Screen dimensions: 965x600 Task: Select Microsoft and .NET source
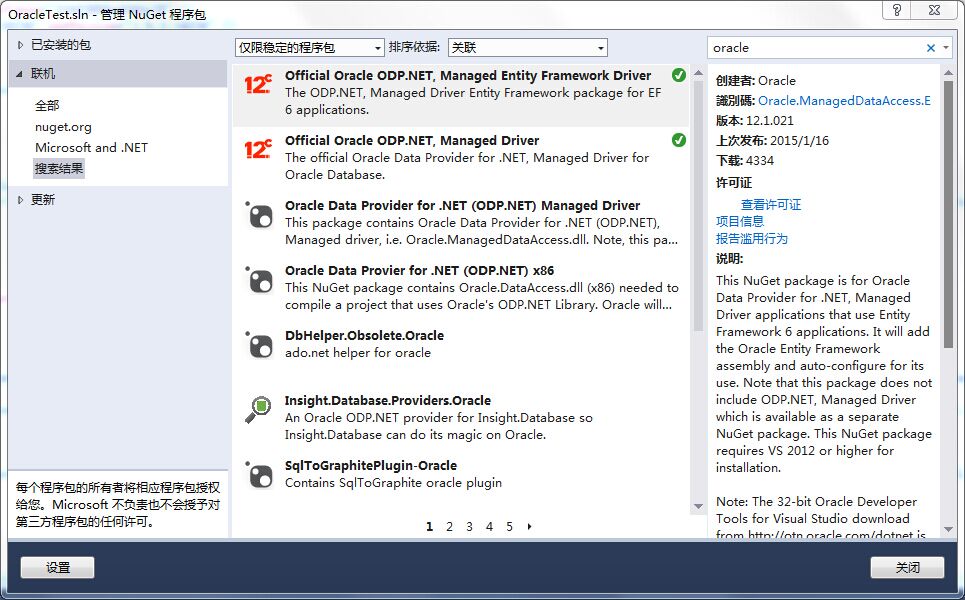[91, 148]
